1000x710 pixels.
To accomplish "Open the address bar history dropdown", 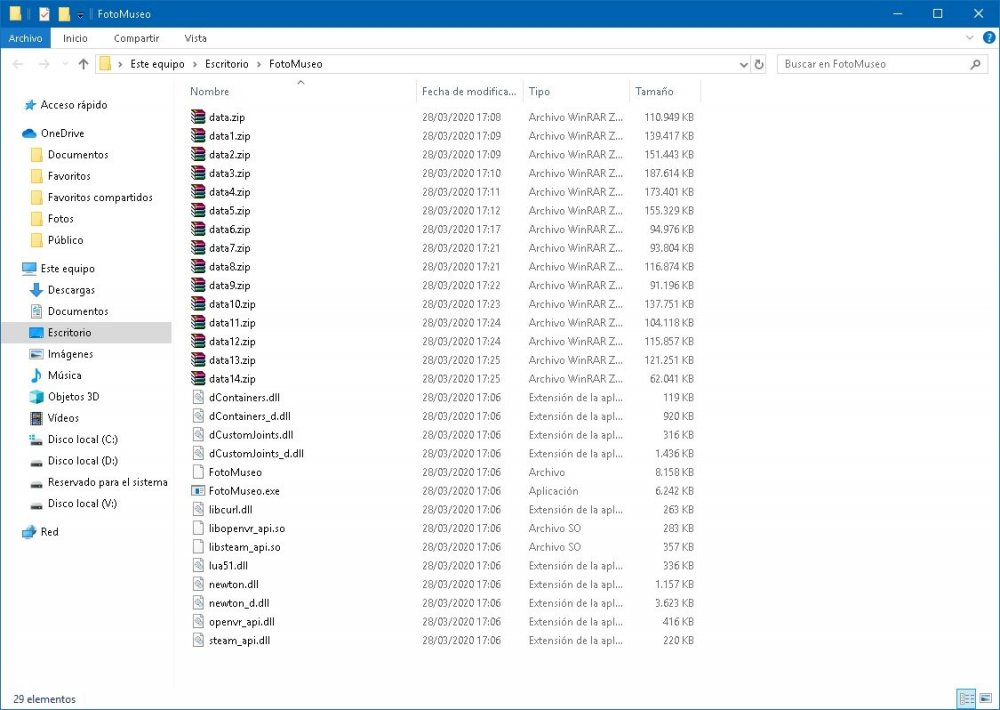I will (x=743, y=64).
